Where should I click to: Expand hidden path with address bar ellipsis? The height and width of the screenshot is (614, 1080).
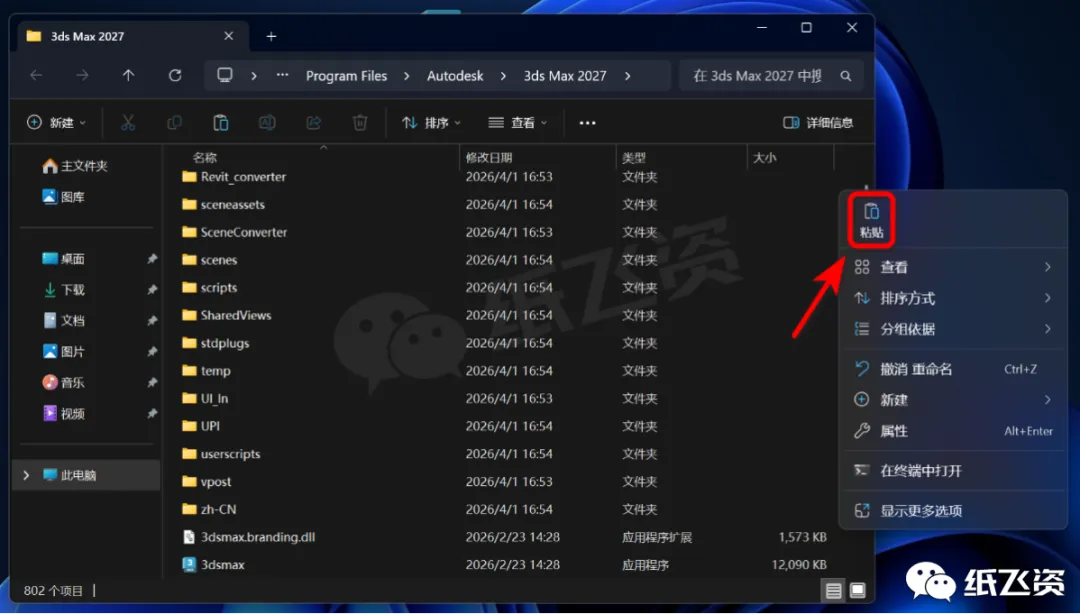click(x=282, y=75)
